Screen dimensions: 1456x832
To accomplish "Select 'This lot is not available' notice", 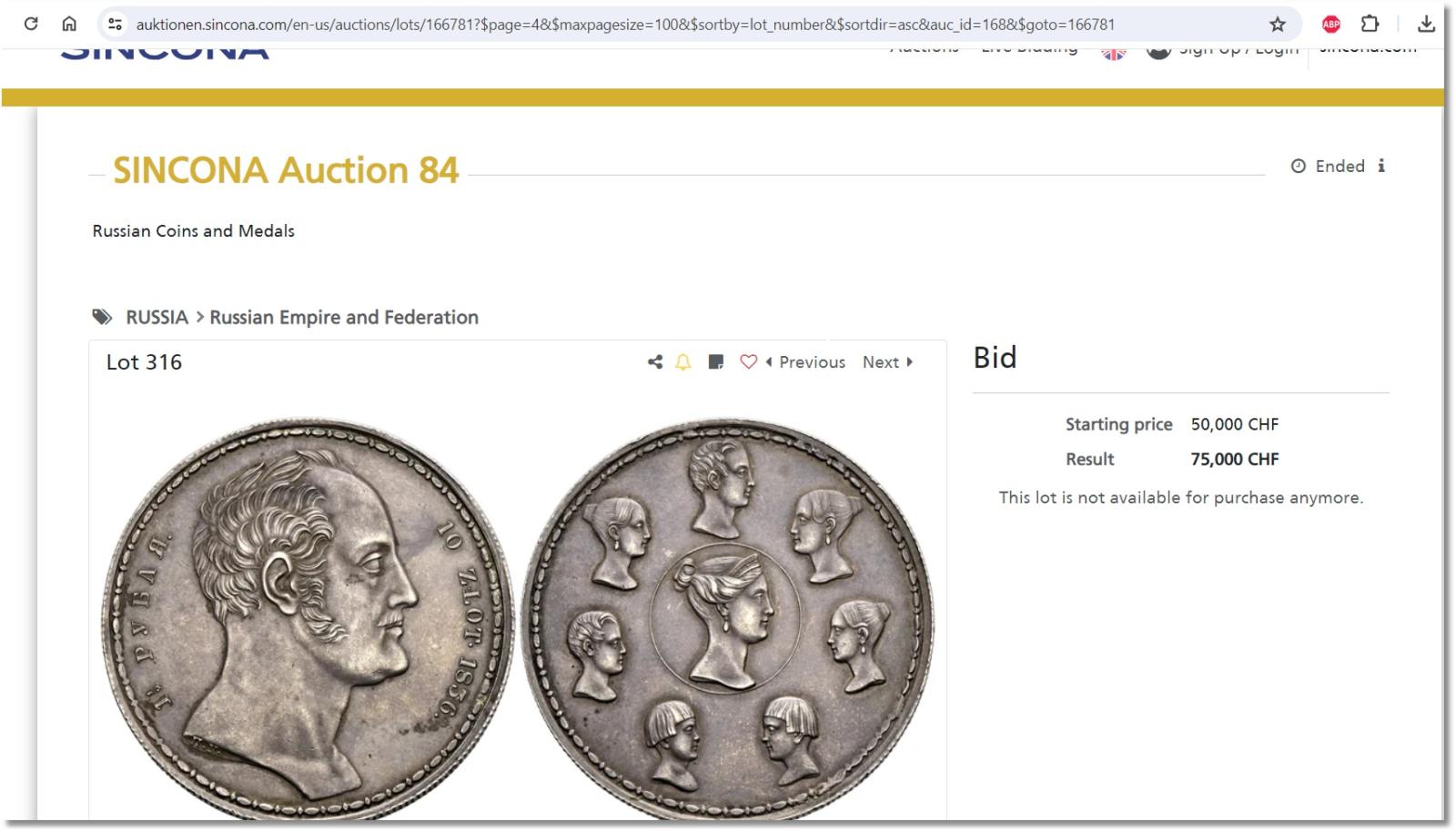I will tap(1181, 497).
